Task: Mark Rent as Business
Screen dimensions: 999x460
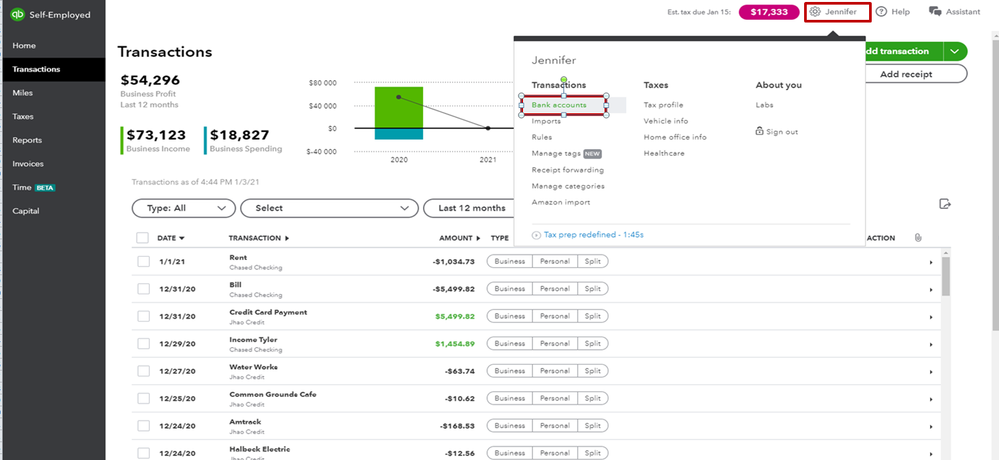Action: tap(510, 261)
